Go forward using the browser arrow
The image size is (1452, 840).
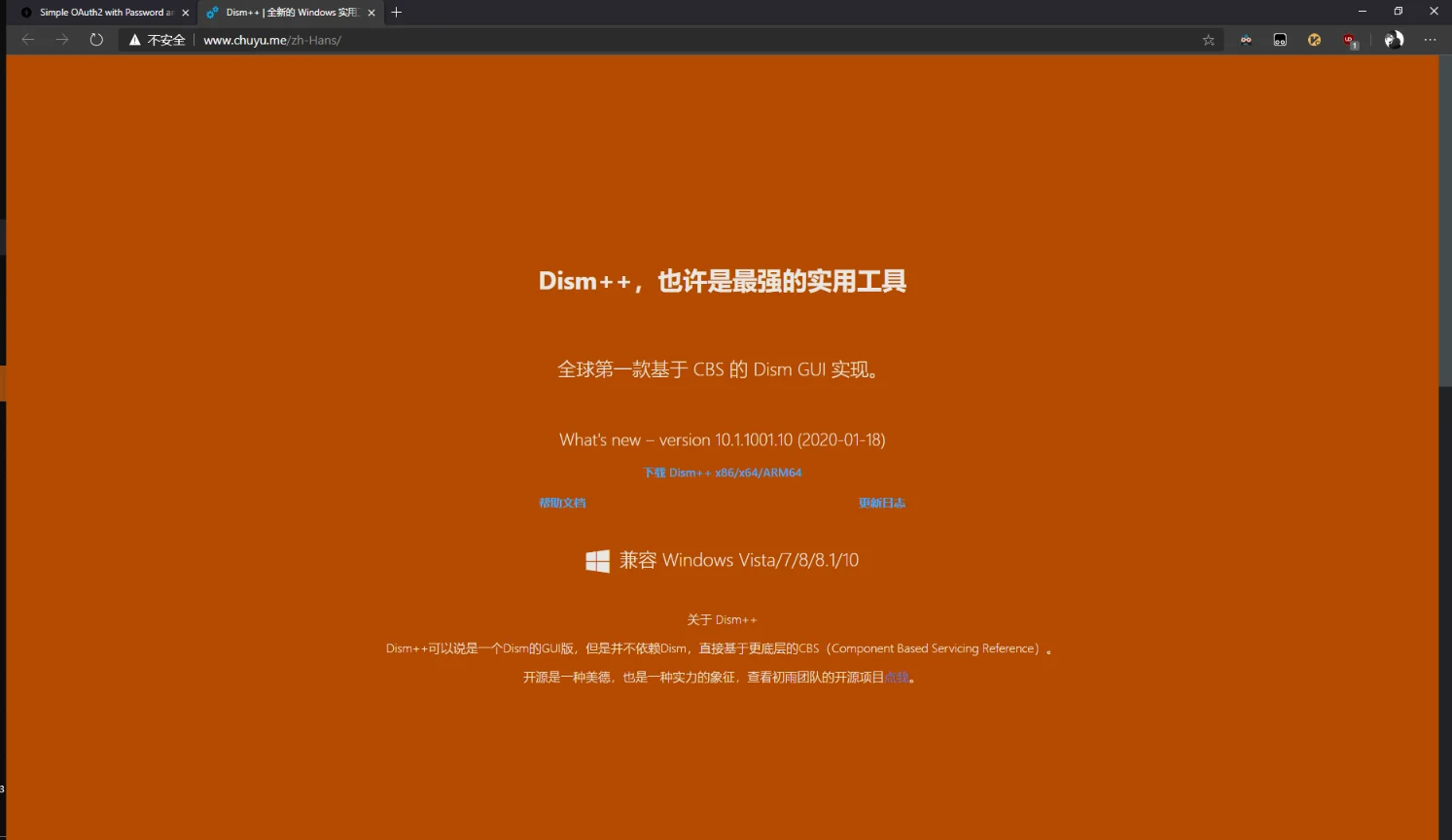62,40
